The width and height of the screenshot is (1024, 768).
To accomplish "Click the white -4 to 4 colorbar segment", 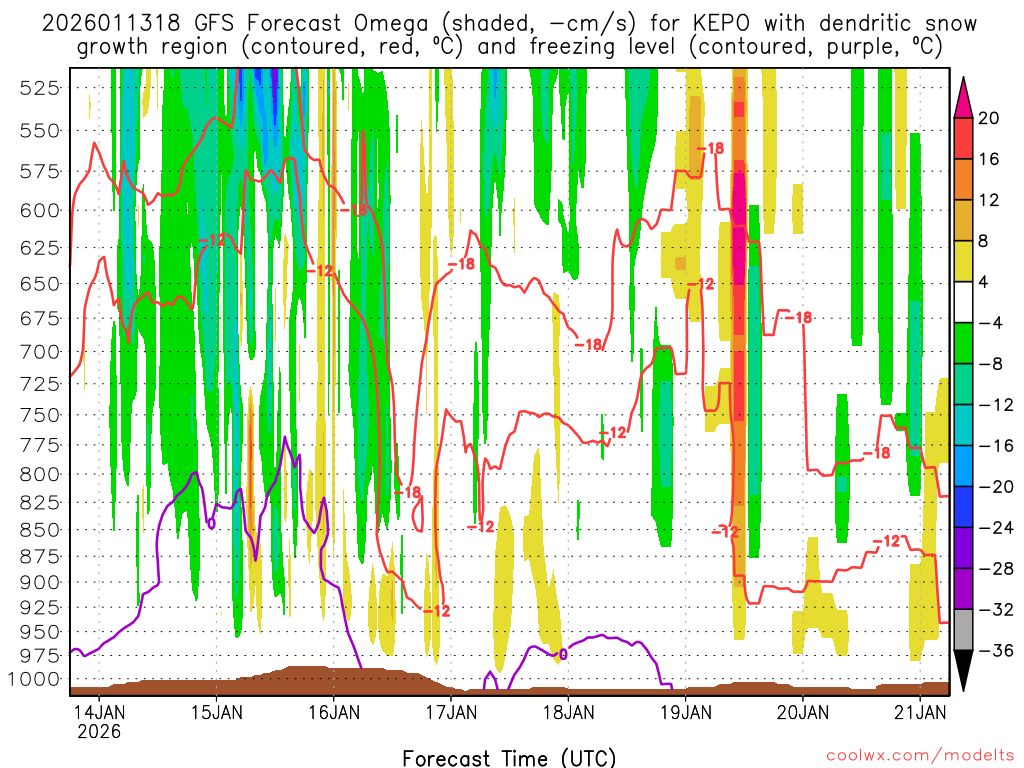I will coord(963,302).
